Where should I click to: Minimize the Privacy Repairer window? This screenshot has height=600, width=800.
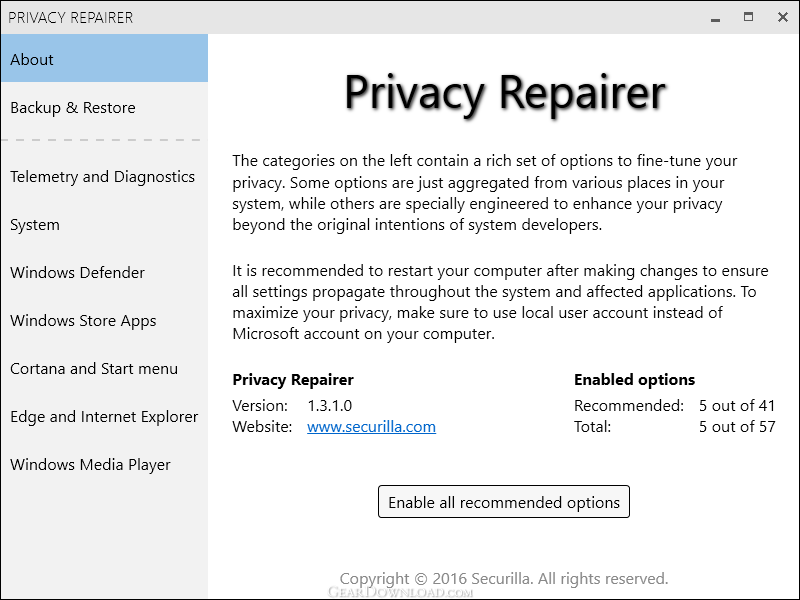click(x=715, y=18)
